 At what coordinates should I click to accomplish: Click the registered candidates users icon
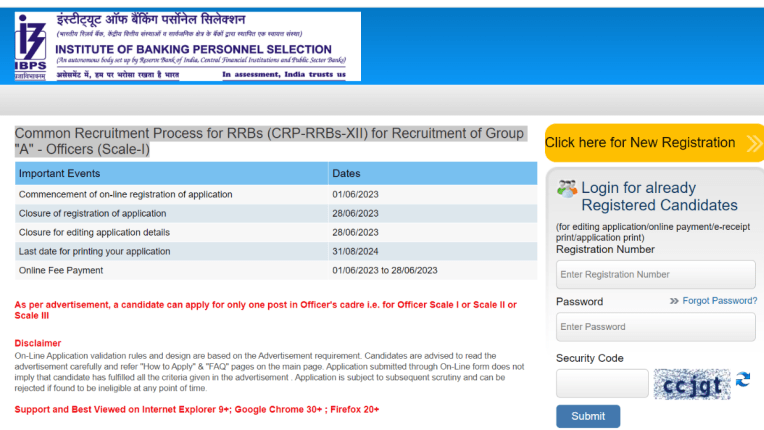tap(567, 188)
